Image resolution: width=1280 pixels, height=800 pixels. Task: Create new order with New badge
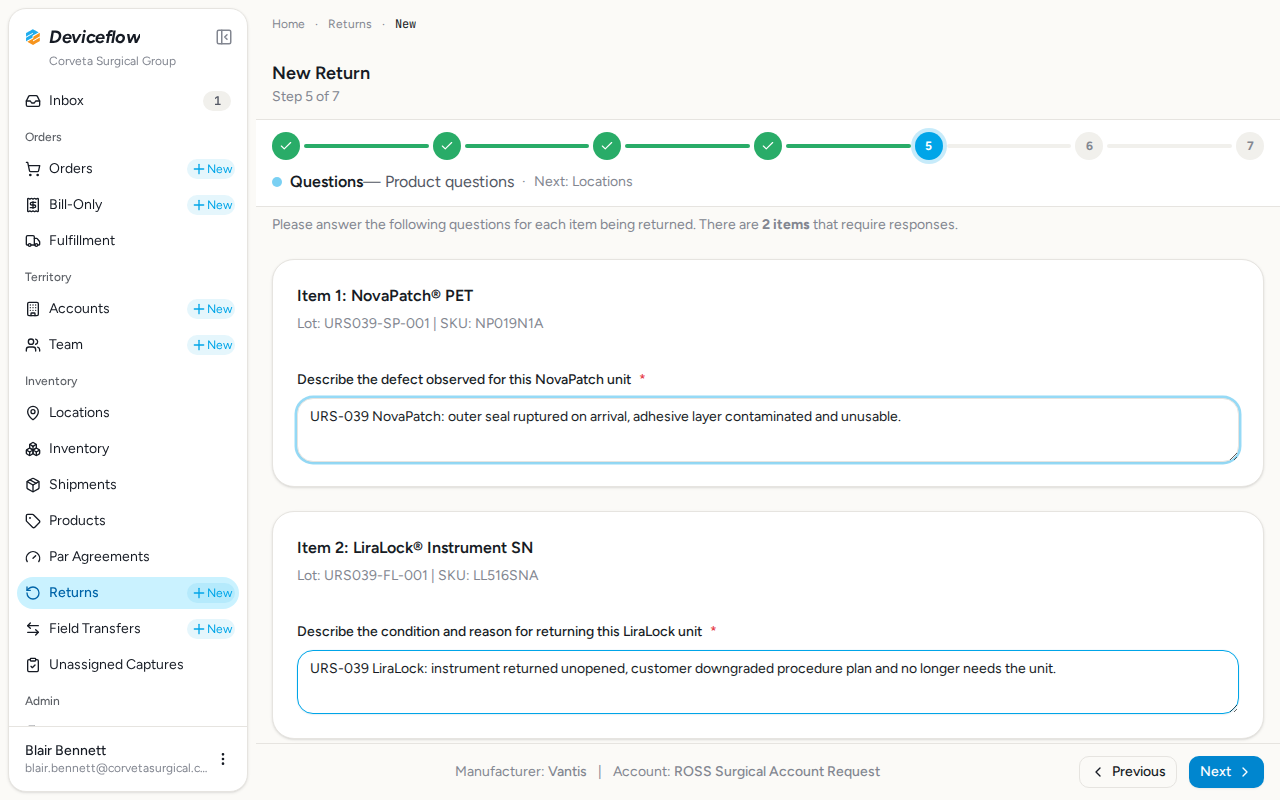[x=212, y=169]
